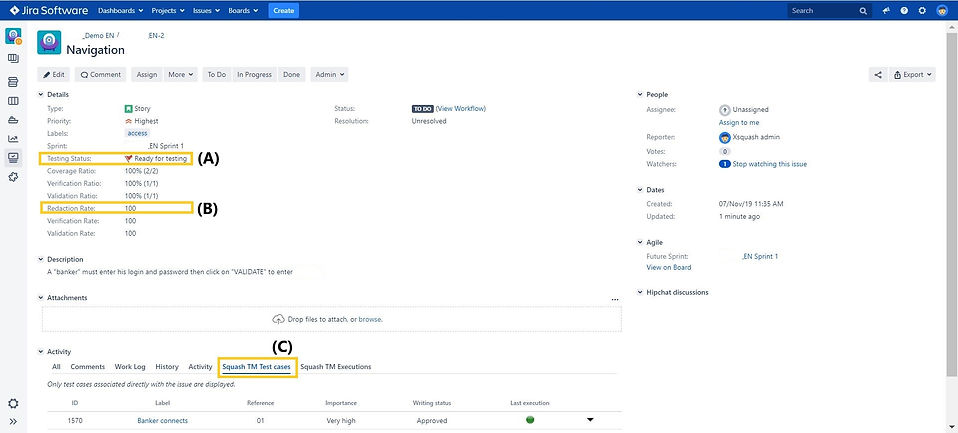Open the stacked rows sidebar icon

[x=13, y=82]
